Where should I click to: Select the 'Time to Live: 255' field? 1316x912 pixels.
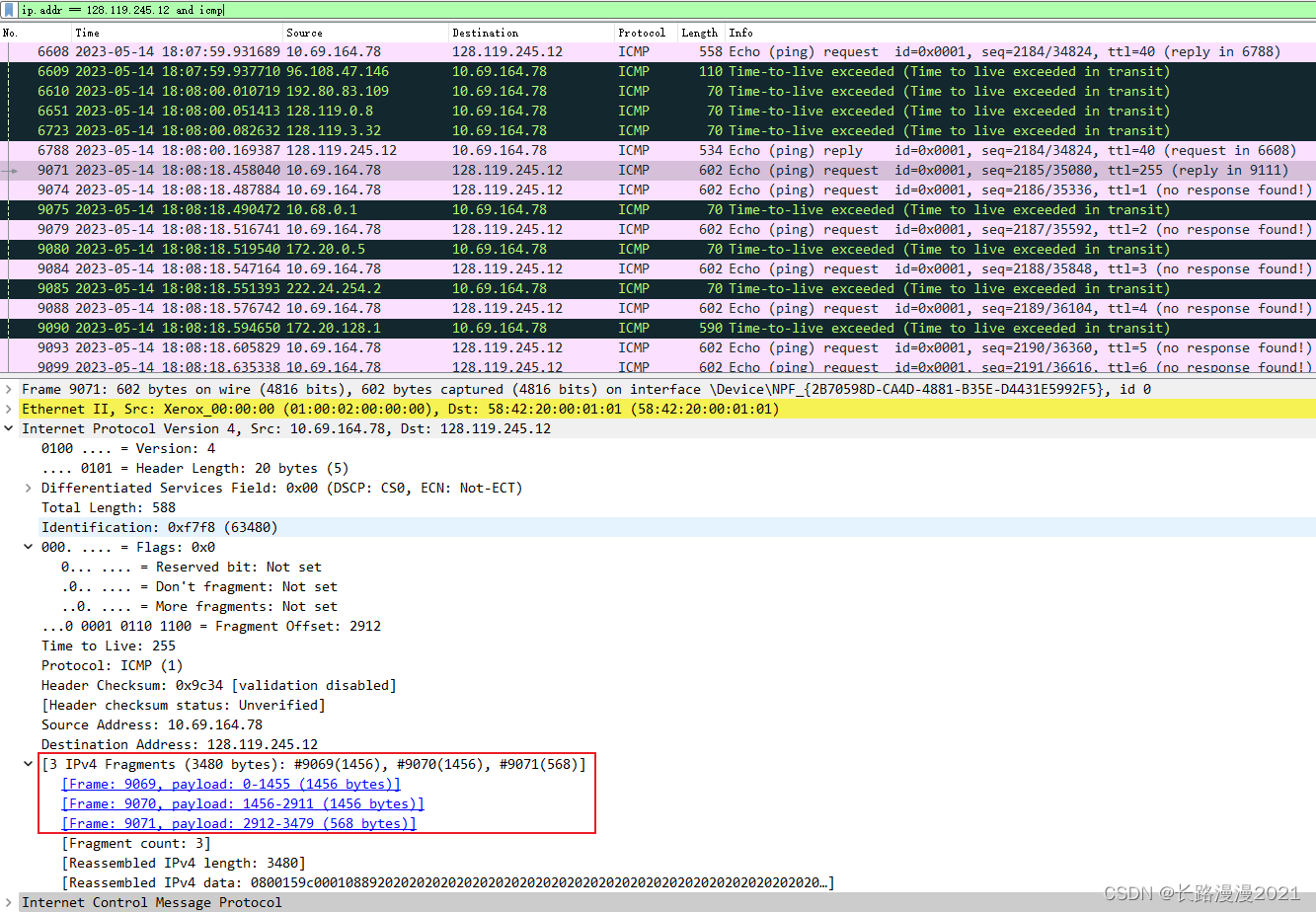click(x=109, y=646)
